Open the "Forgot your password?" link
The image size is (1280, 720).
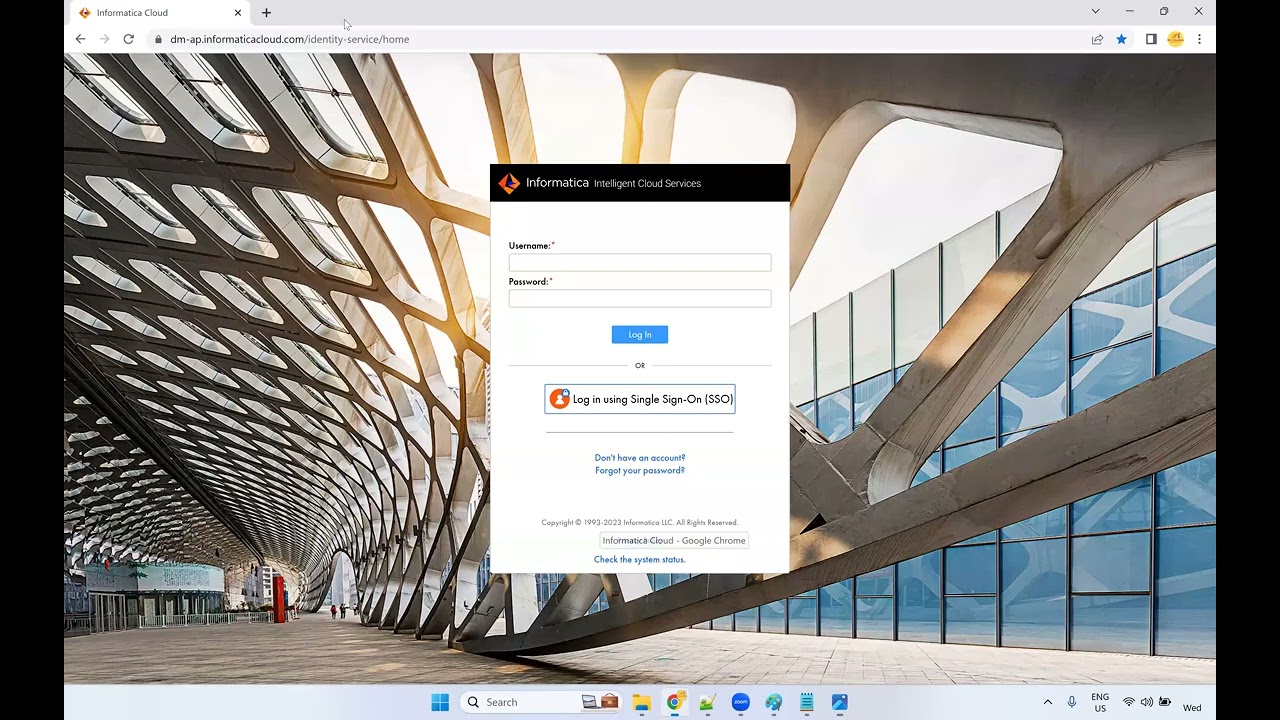[x=640, y=470]
